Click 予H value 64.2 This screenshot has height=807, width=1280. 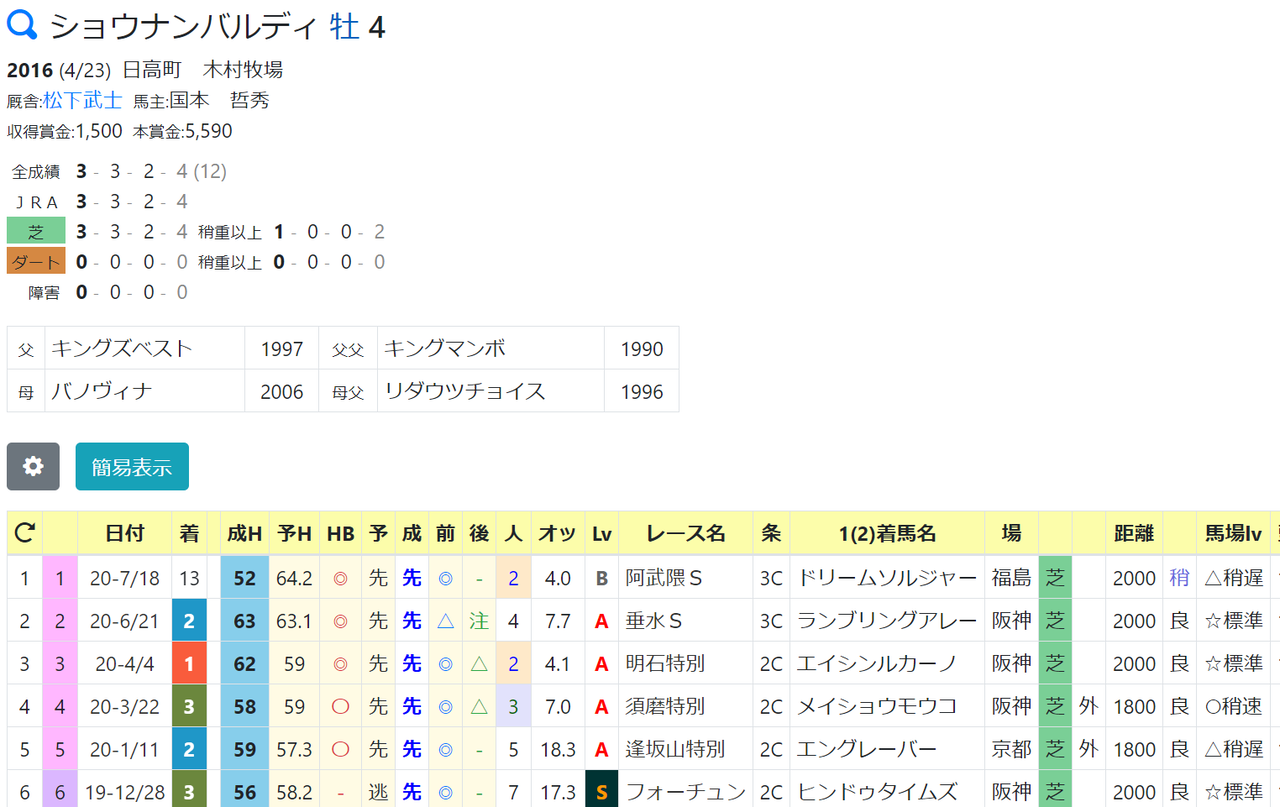[x=295, y=578]
